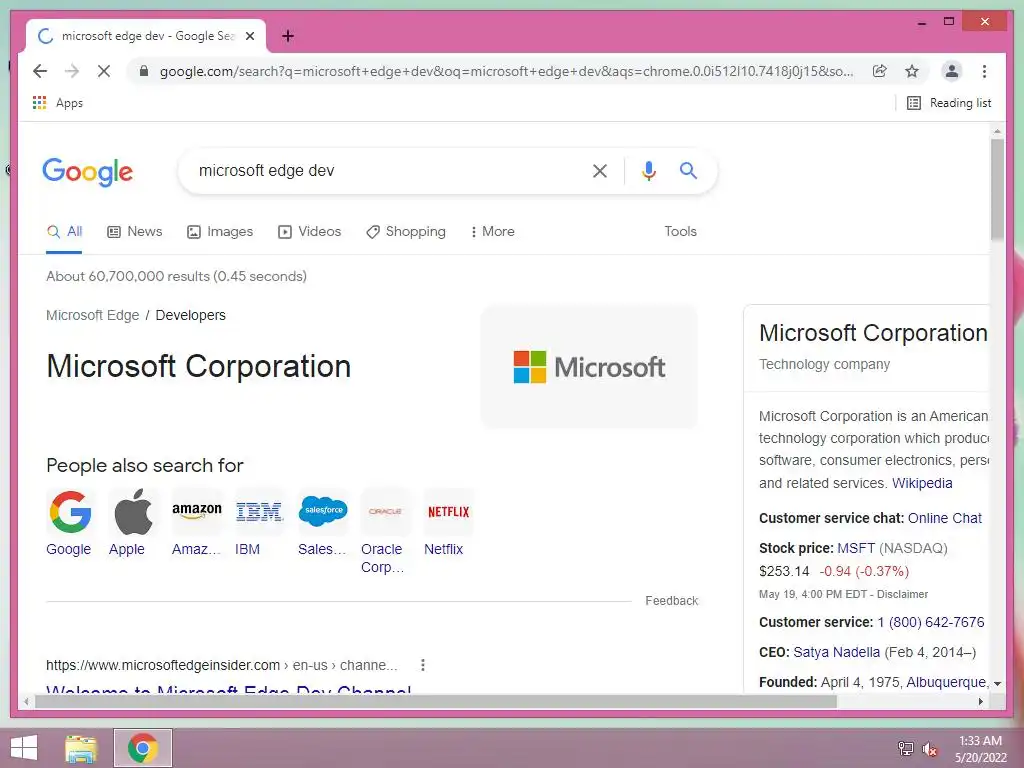This screenshot has height=768, width=1024.
Task: Open the Online Chat customer service link
Action: [x=944, y=519]
